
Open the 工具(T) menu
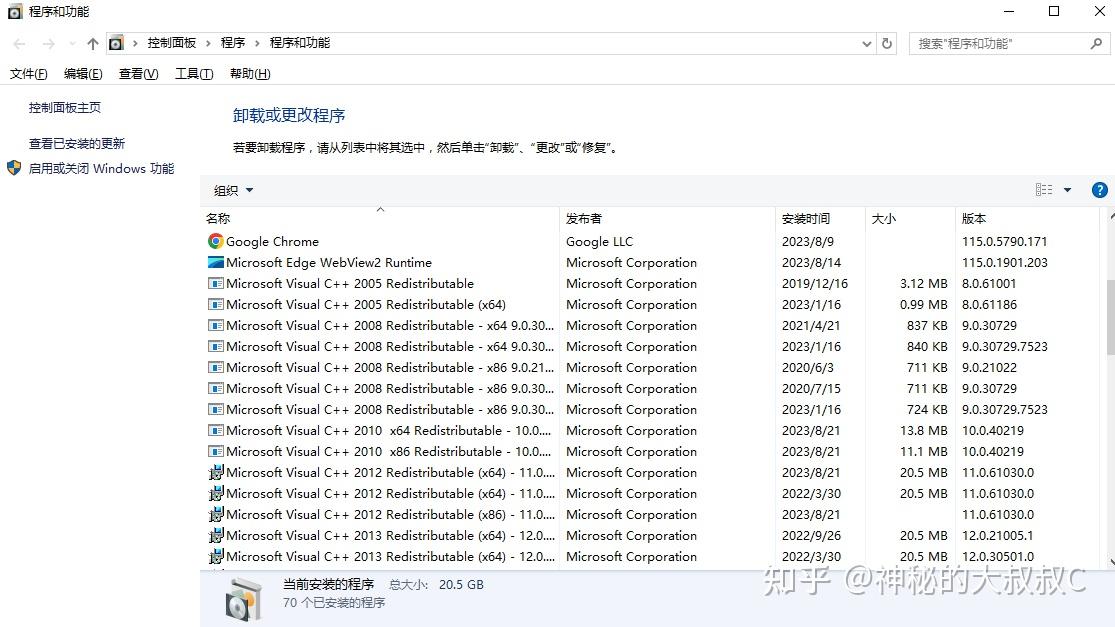coord(194,74)
